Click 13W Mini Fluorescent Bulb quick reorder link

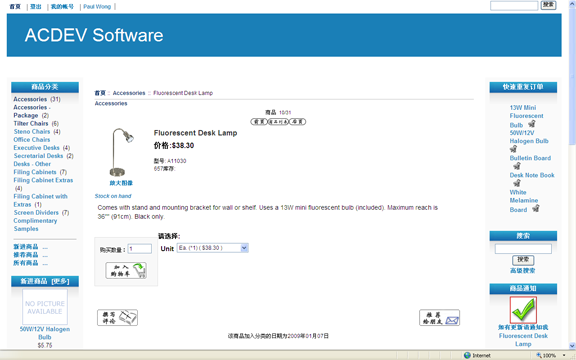[526, 116]
